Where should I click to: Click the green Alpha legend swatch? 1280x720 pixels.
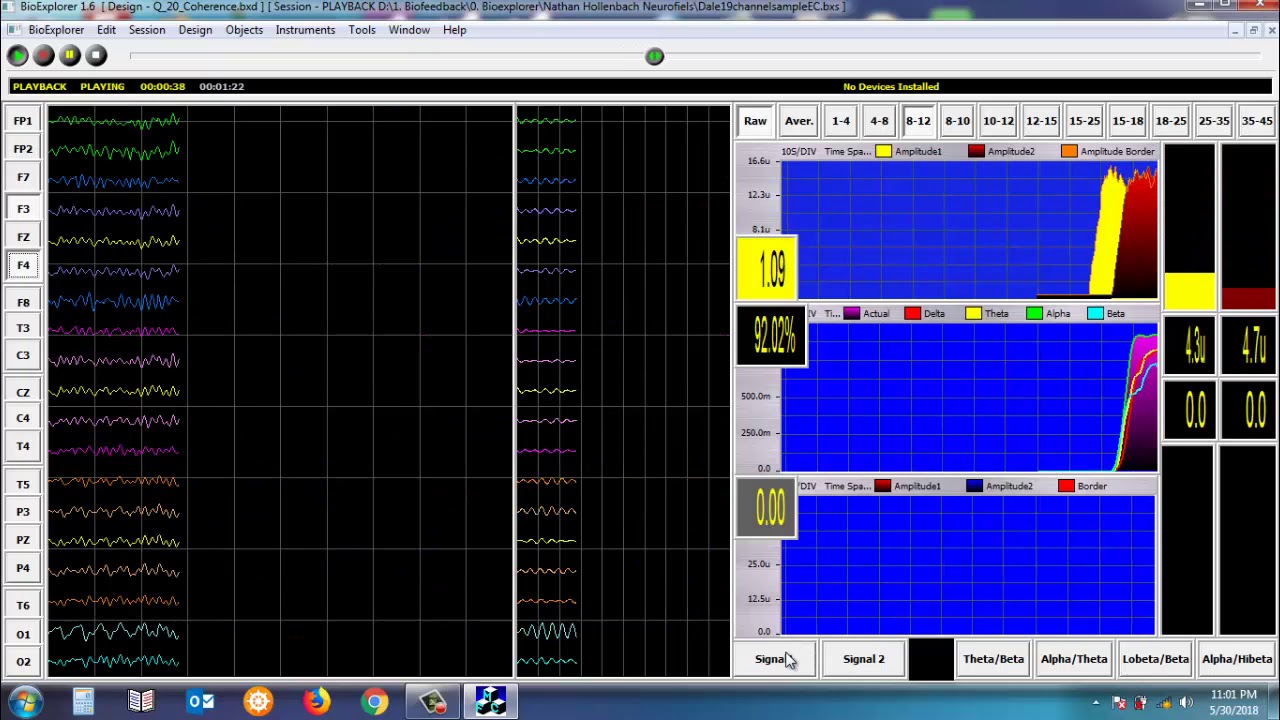pos(1034,314)
